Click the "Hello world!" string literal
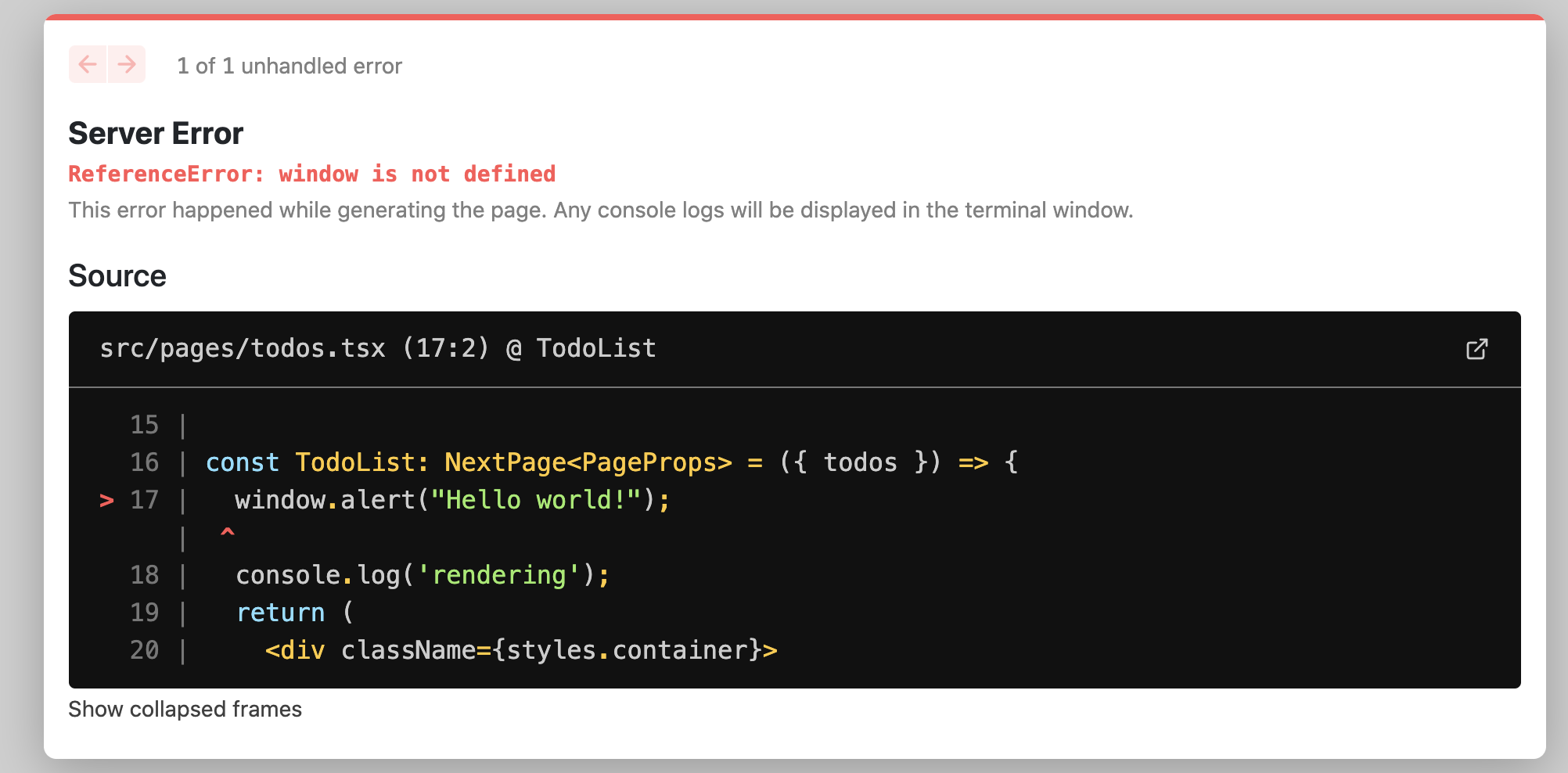Viewport: 1568px width, 773px height. pos(535,500)
